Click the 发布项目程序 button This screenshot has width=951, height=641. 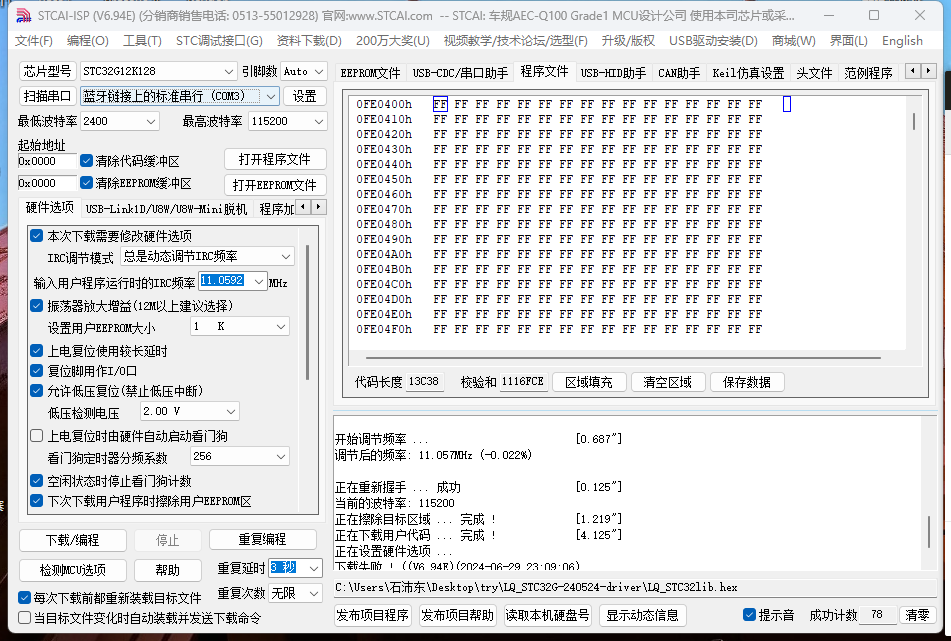tap(372, 615)
